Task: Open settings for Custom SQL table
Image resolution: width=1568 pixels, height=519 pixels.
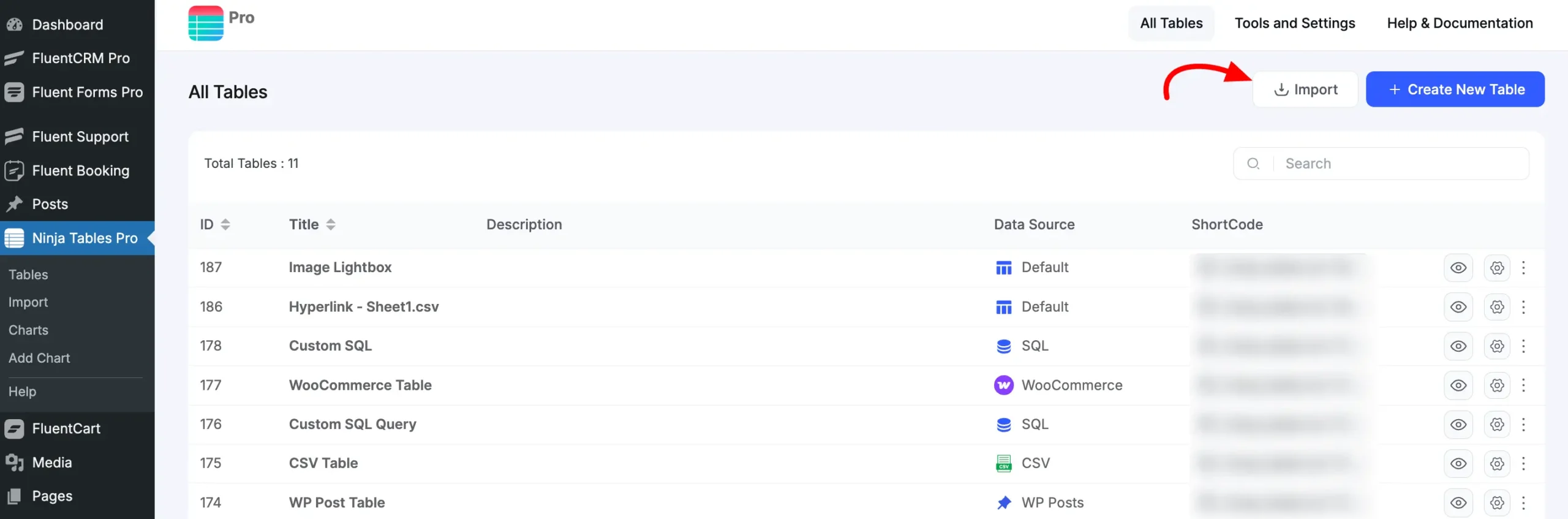Action: coord(1497,346)
